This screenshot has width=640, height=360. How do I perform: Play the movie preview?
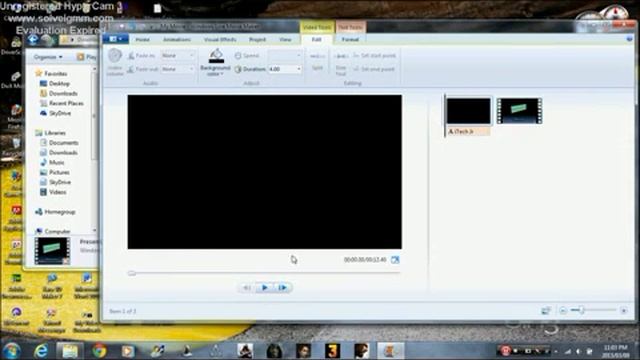264,287
